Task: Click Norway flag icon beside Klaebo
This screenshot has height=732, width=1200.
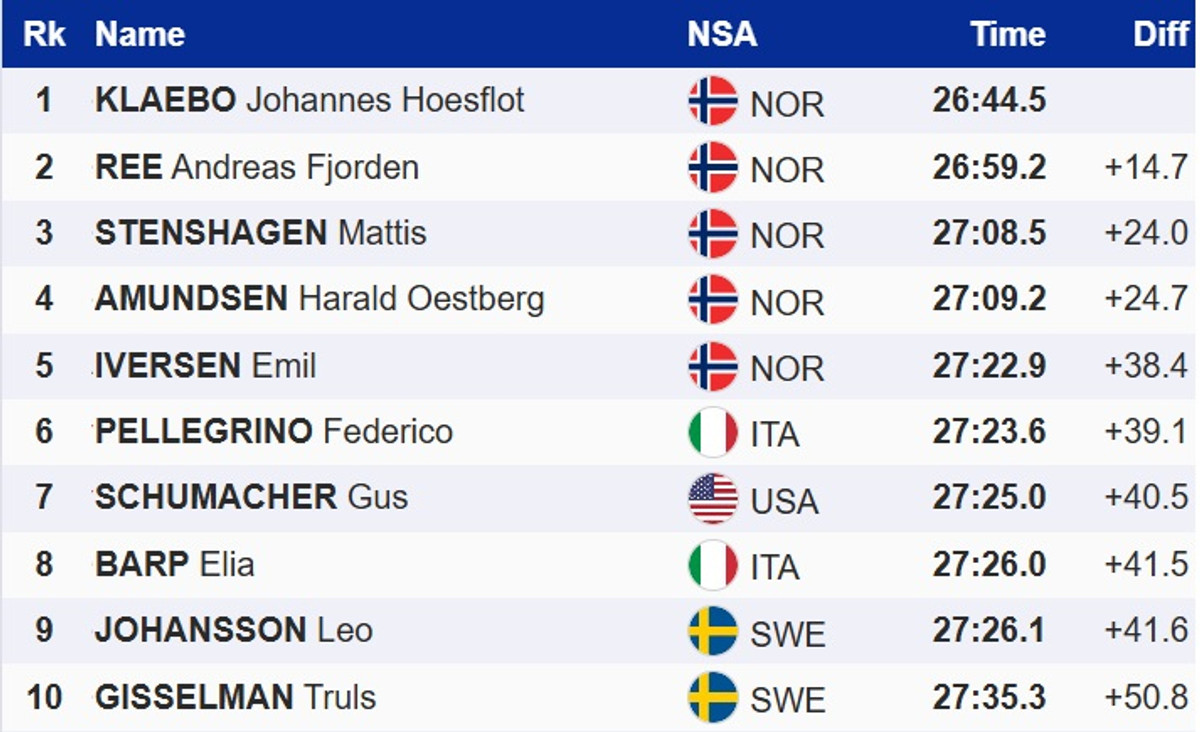Action: coord(712,101)
